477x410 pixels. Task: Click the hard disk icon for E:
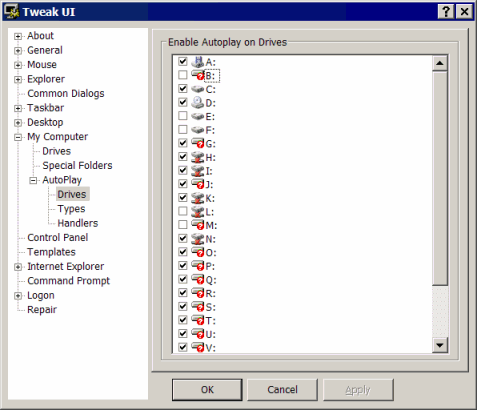198,116
